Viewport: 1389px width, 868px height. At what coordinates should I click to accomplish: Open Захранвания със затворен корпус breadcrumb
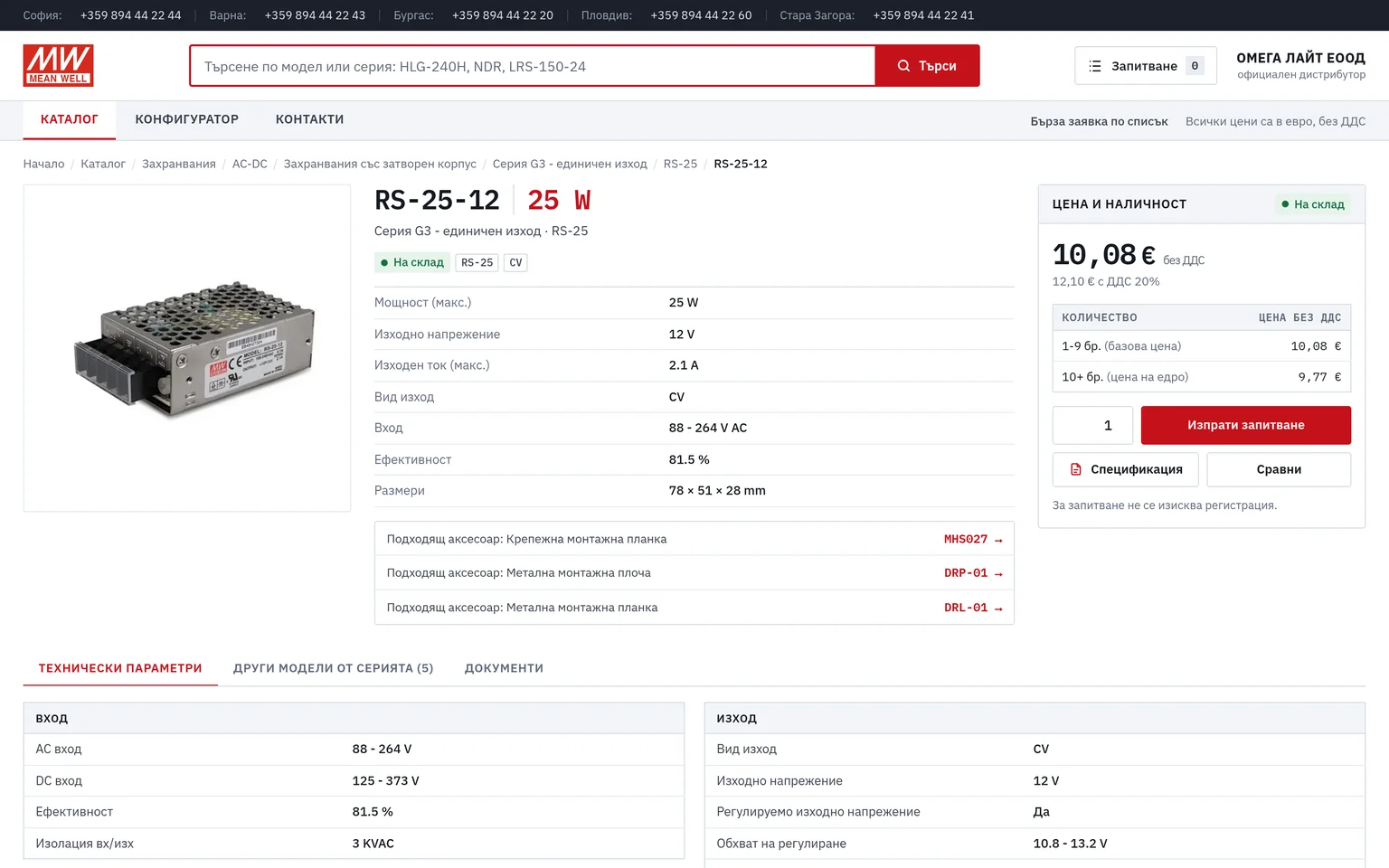tap(380, 164)
